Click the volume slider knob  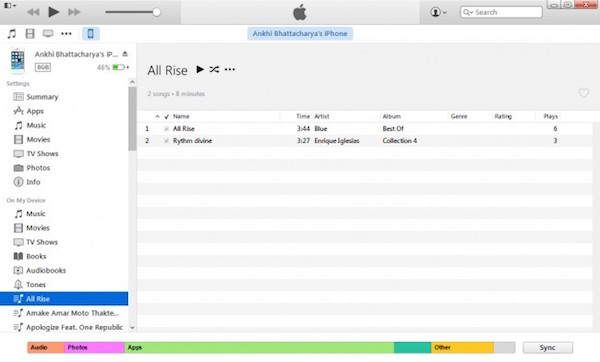point(157,12)
